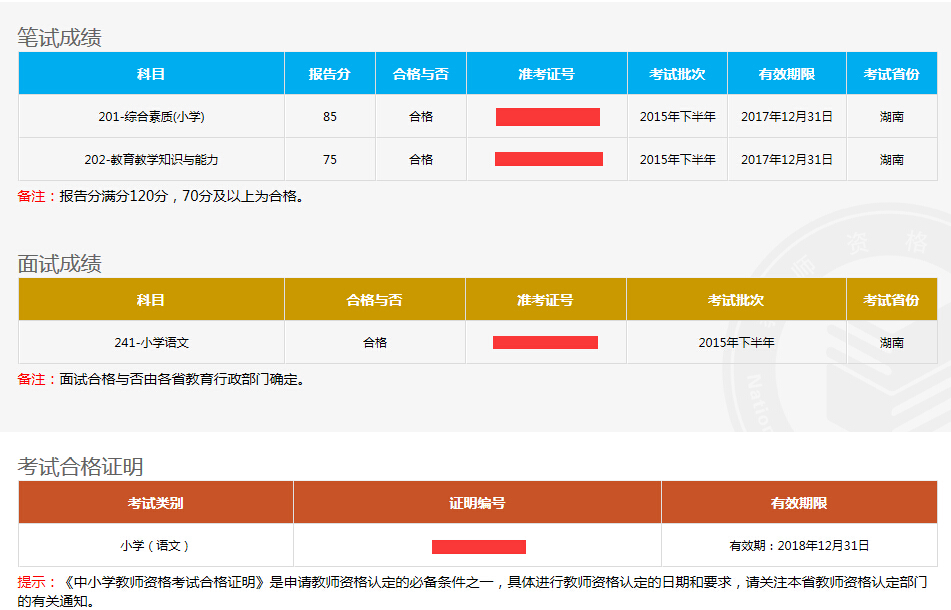Click redacted 准考证号 in interview table
This screenshot has height=610, width=951.
click(x=545, y=343)
